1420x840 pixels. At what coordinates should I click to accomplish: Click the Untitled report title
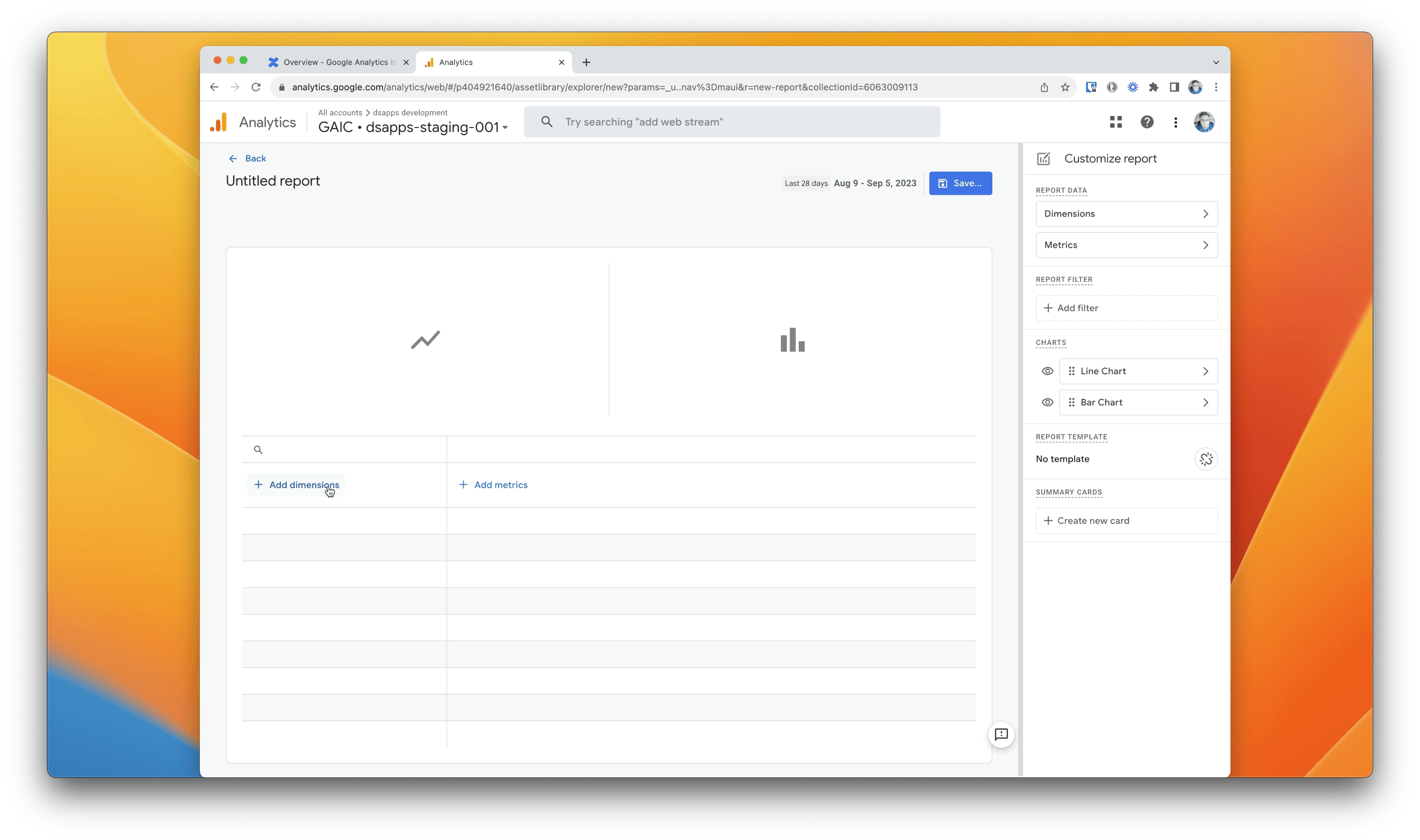coord(273,180)
